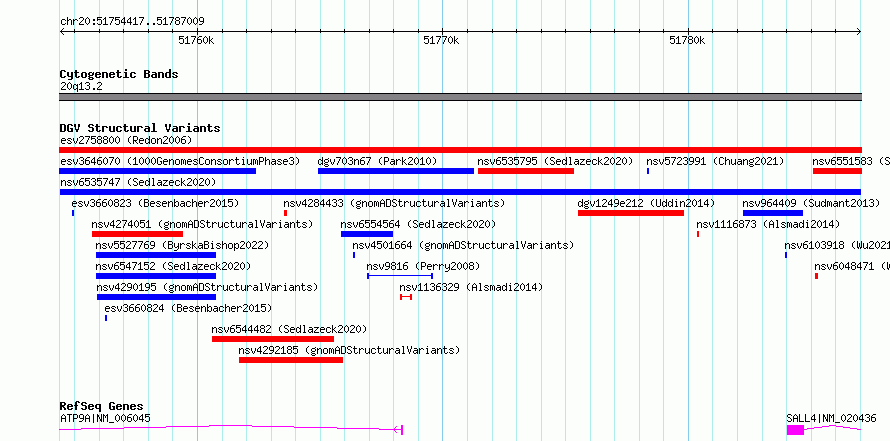Click the red bar under nsv6544482
The width and height of the screenshot is (890, 441).
[273, 339]
